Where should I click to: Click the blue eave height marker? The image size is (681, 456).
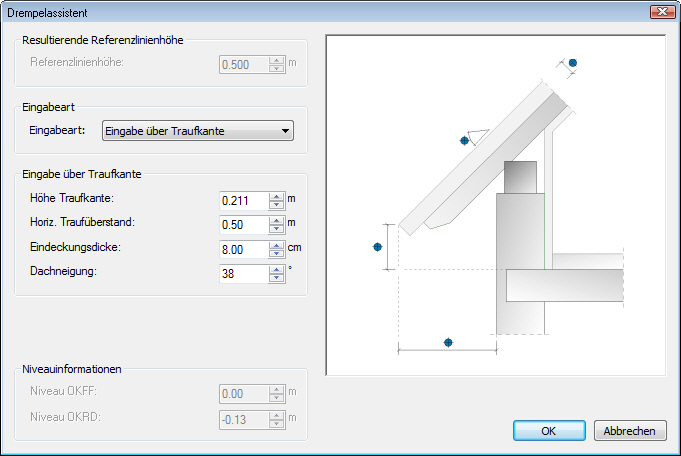tap(377, 247)
